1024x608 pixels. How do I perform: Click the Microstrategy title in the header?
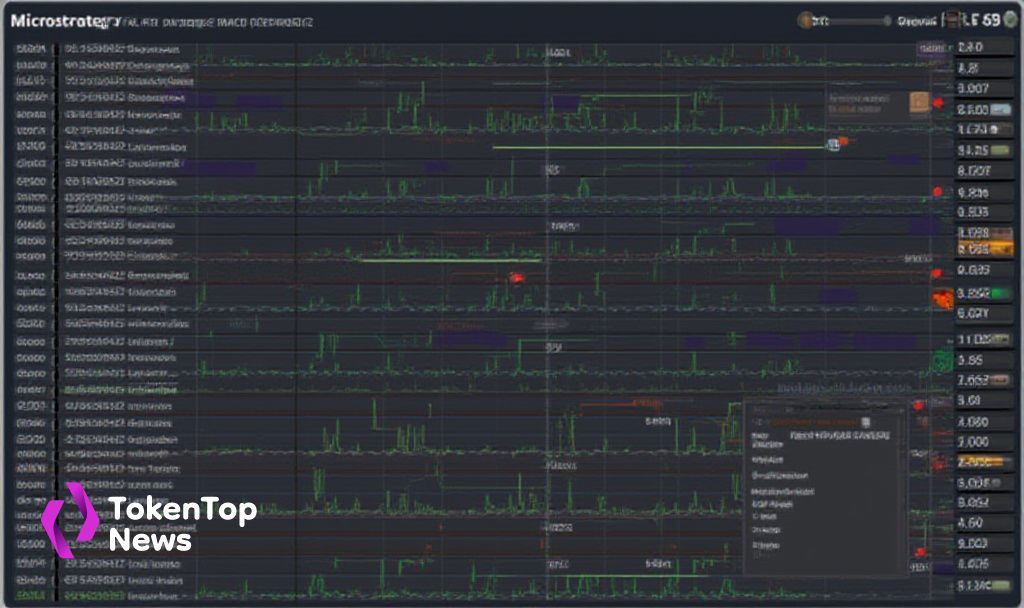(x=65, y=21)
